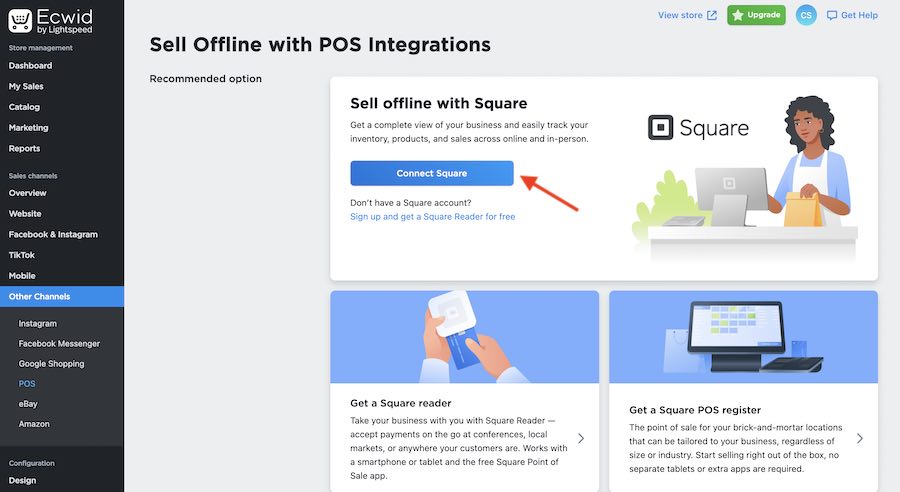Open the Instagram sub-item

tap(37, 324)
